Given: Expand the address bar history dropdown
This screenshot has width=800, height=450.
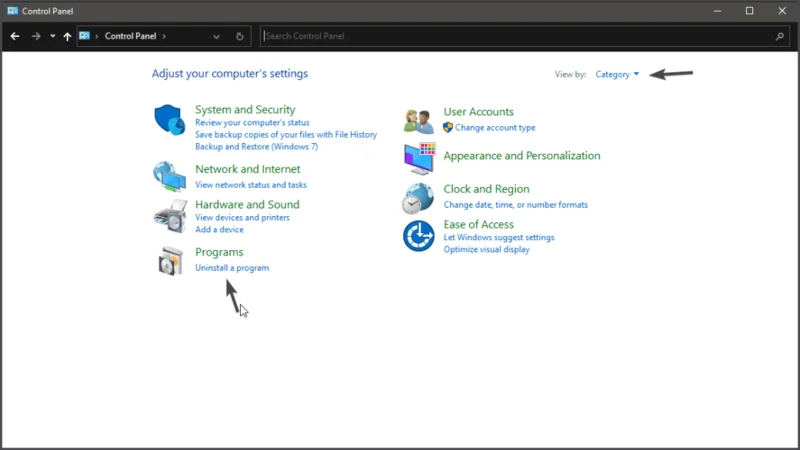Looking at the screenshot, I should [x=216, y=36].
